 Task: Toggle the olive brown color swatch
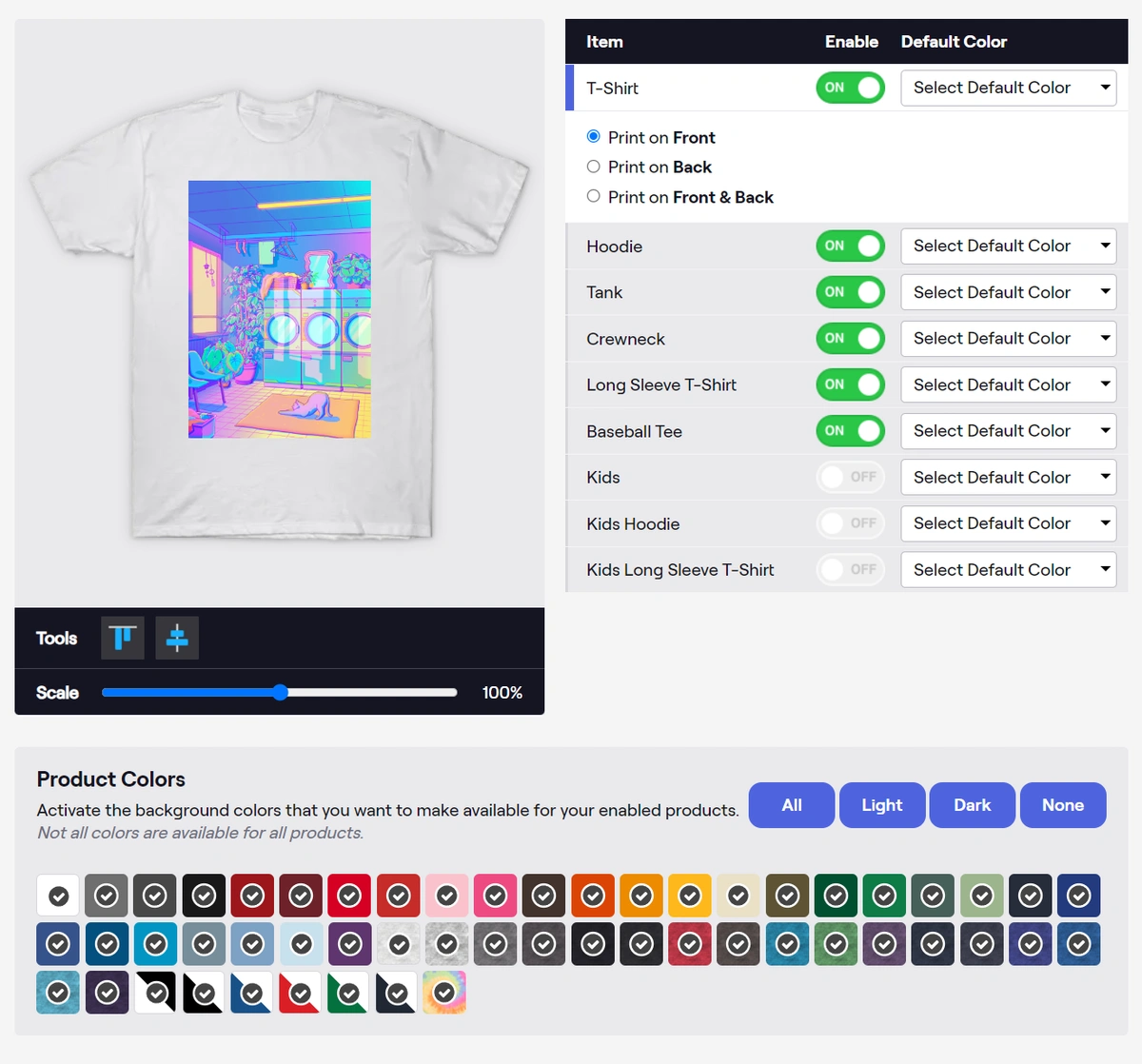787,896
